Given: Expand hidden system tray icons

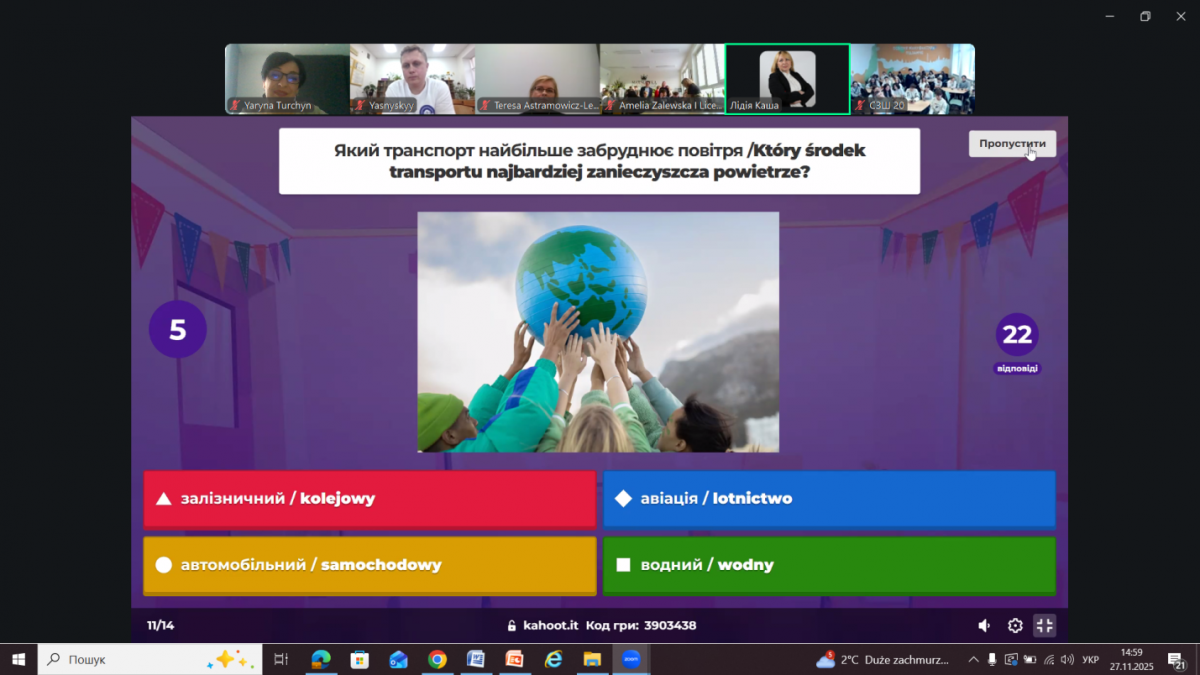Looking at the screenshot, I should click(x=973, y=660).
